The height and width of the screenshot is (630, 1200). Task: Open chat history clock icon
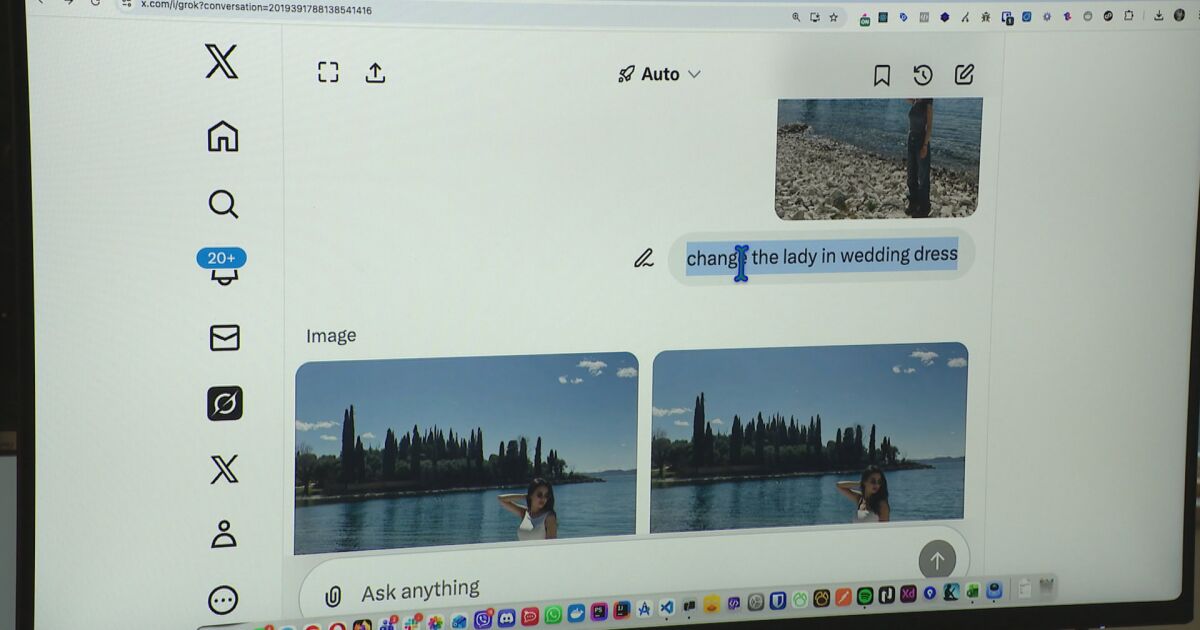[923, 75]
